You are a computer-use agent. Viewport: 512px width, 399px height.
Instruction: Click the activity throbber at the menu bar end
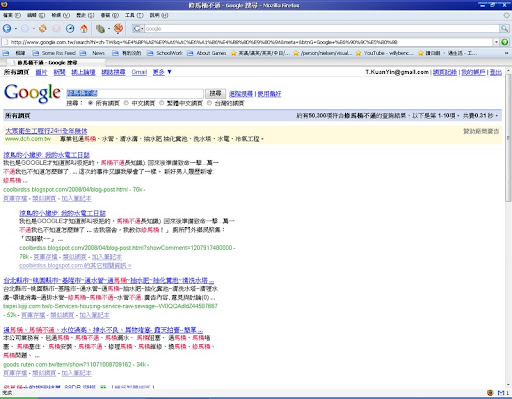[507, 15]
